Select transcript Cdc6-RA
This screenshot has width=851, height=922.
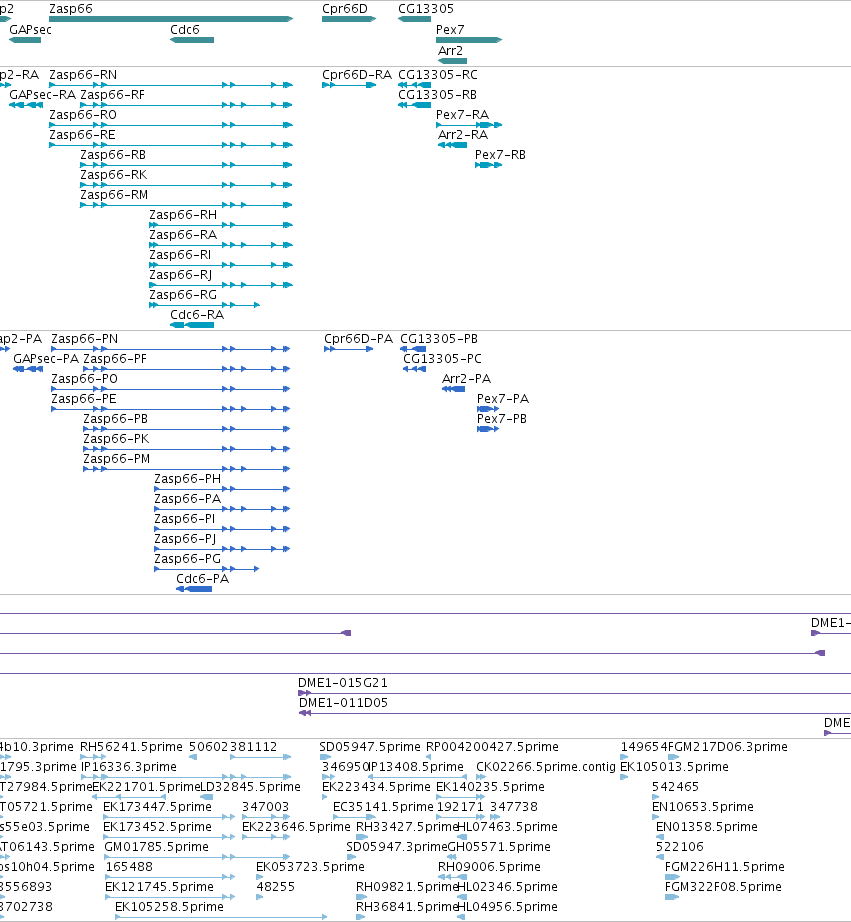[x=197, y=315]
